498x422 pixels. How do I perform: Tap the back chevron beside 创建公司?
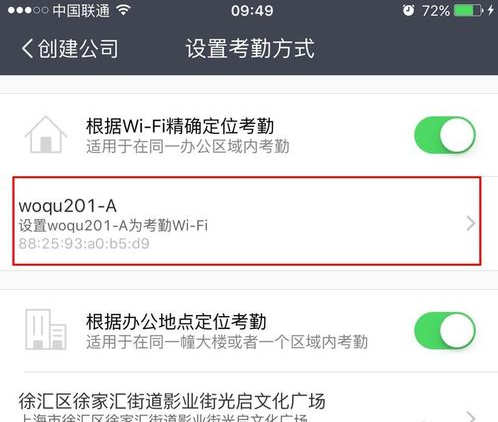[28, 48]
